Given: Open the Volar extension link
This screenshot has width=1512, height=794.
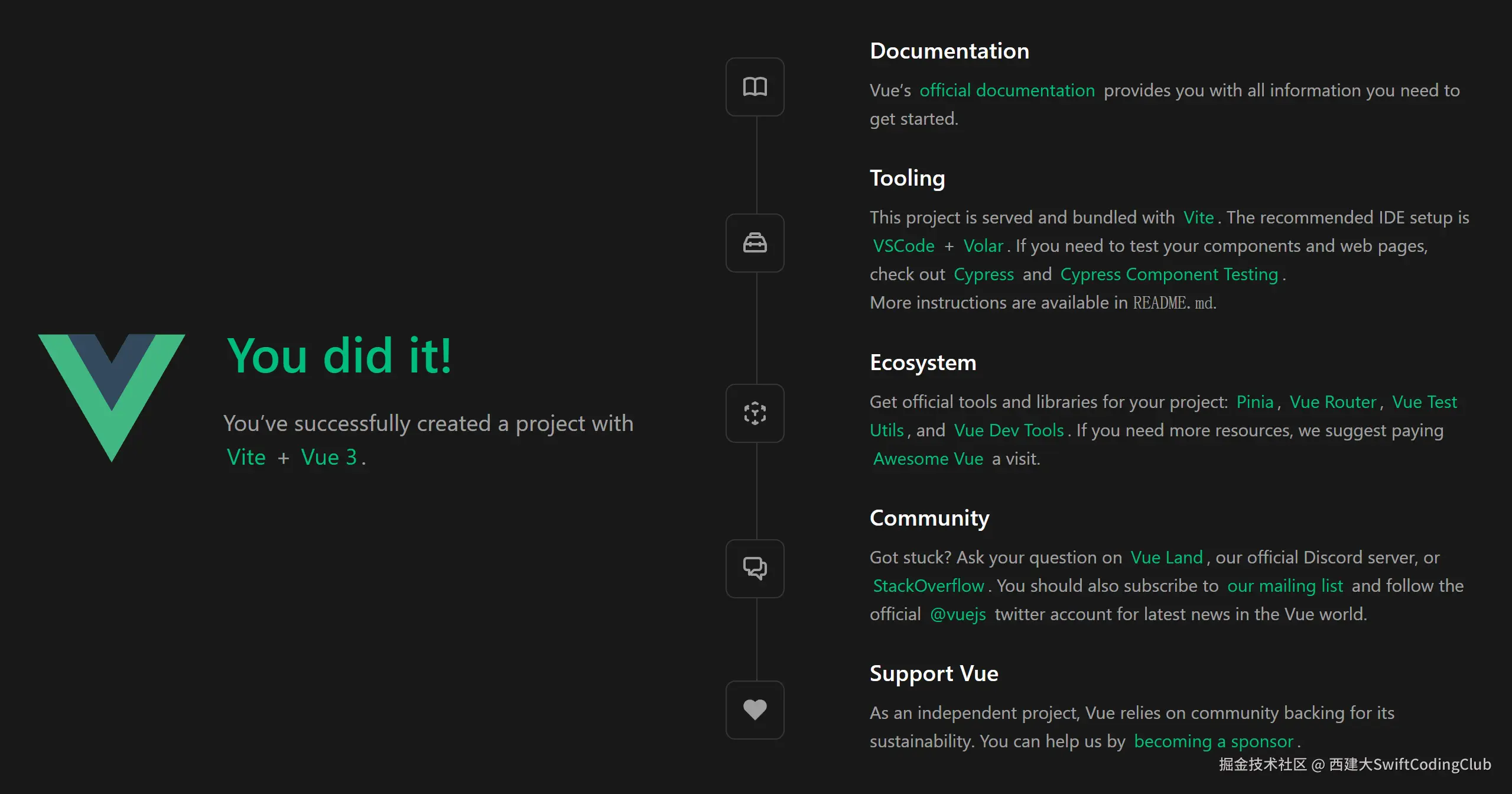Looking at the screenshot, I should click(x=983, y=246).
